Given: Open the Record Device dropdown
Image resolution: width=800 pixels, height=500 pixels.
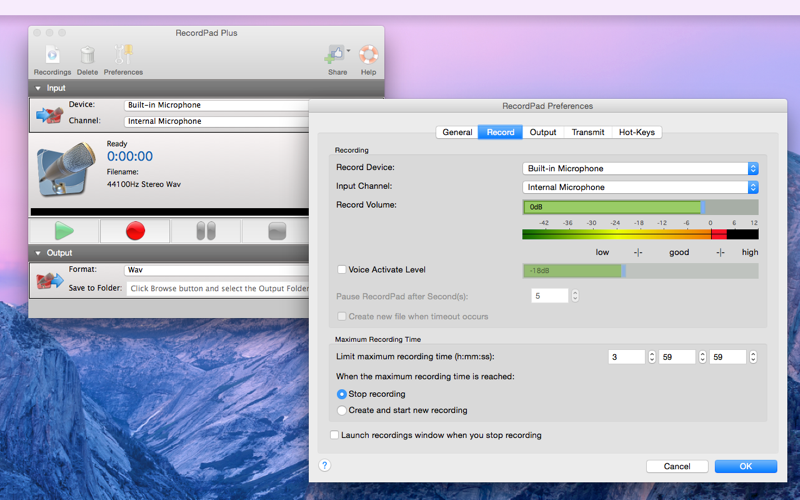Looking at the screenshot, I should 640,168.
